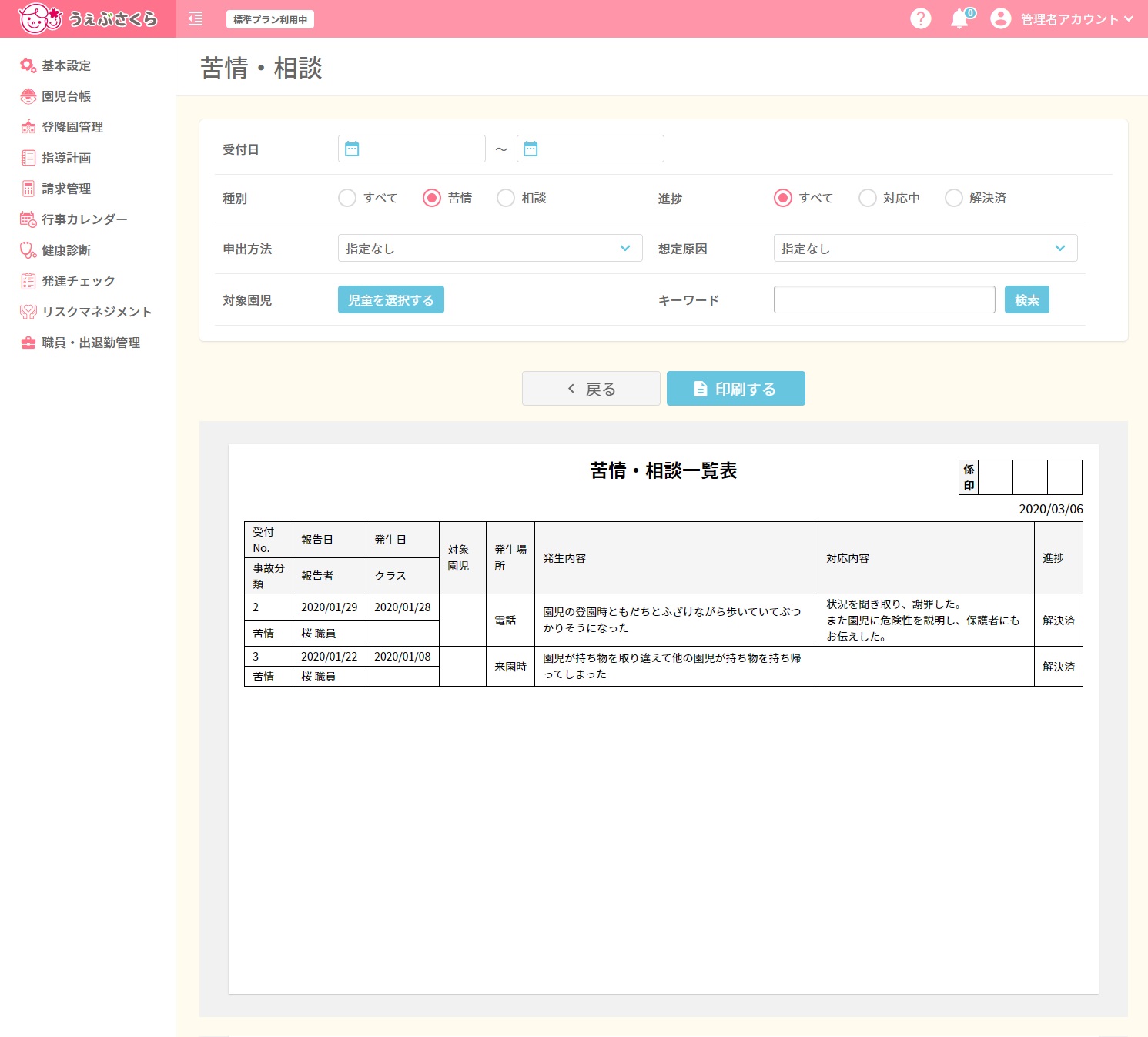Select 解決済 radio button
This screenshot has height=1037, width=1148.
954,198
